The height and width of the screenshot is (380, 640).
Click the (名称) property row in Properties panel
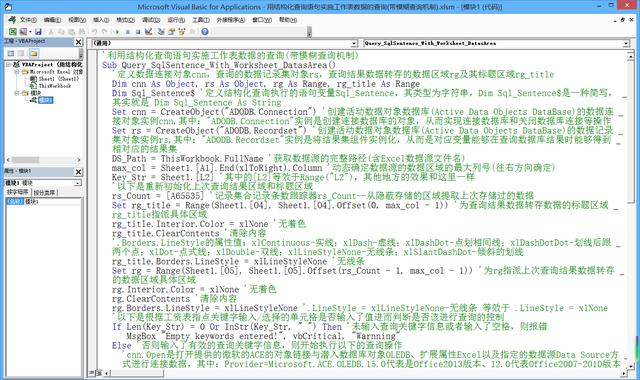coord(43,201)
